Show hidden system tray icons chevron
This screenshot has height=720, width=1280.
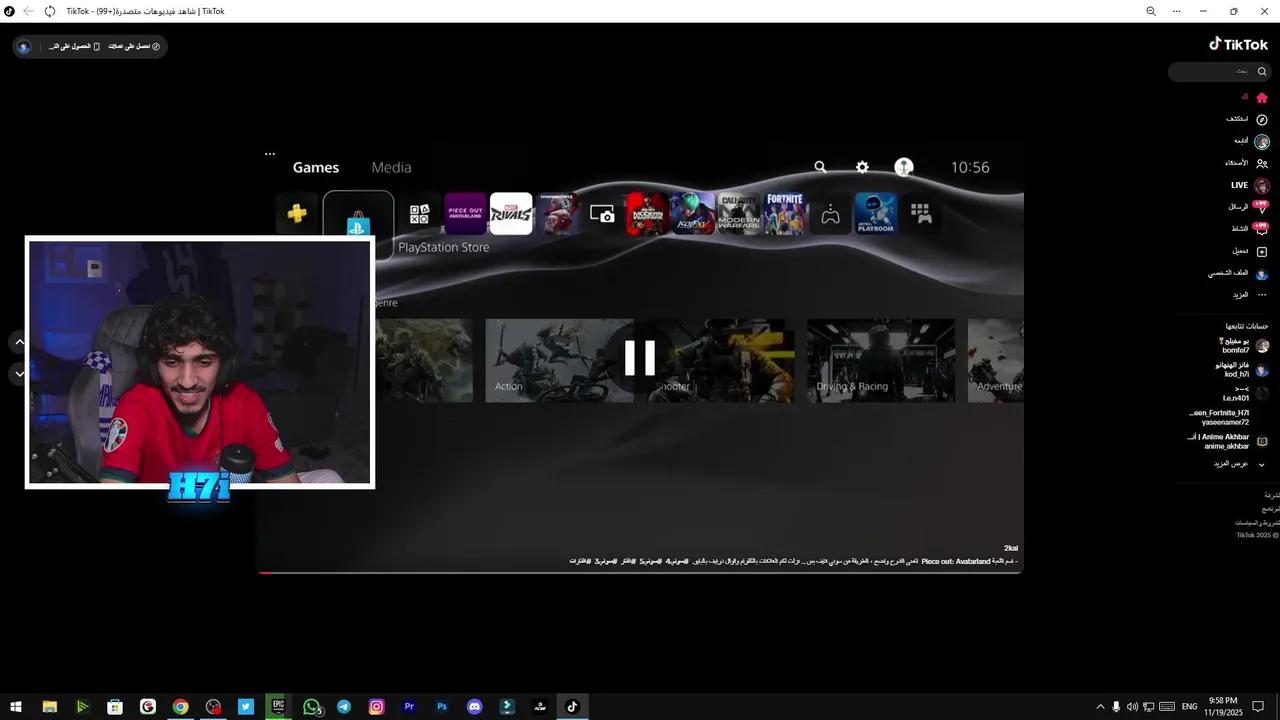1101,707
